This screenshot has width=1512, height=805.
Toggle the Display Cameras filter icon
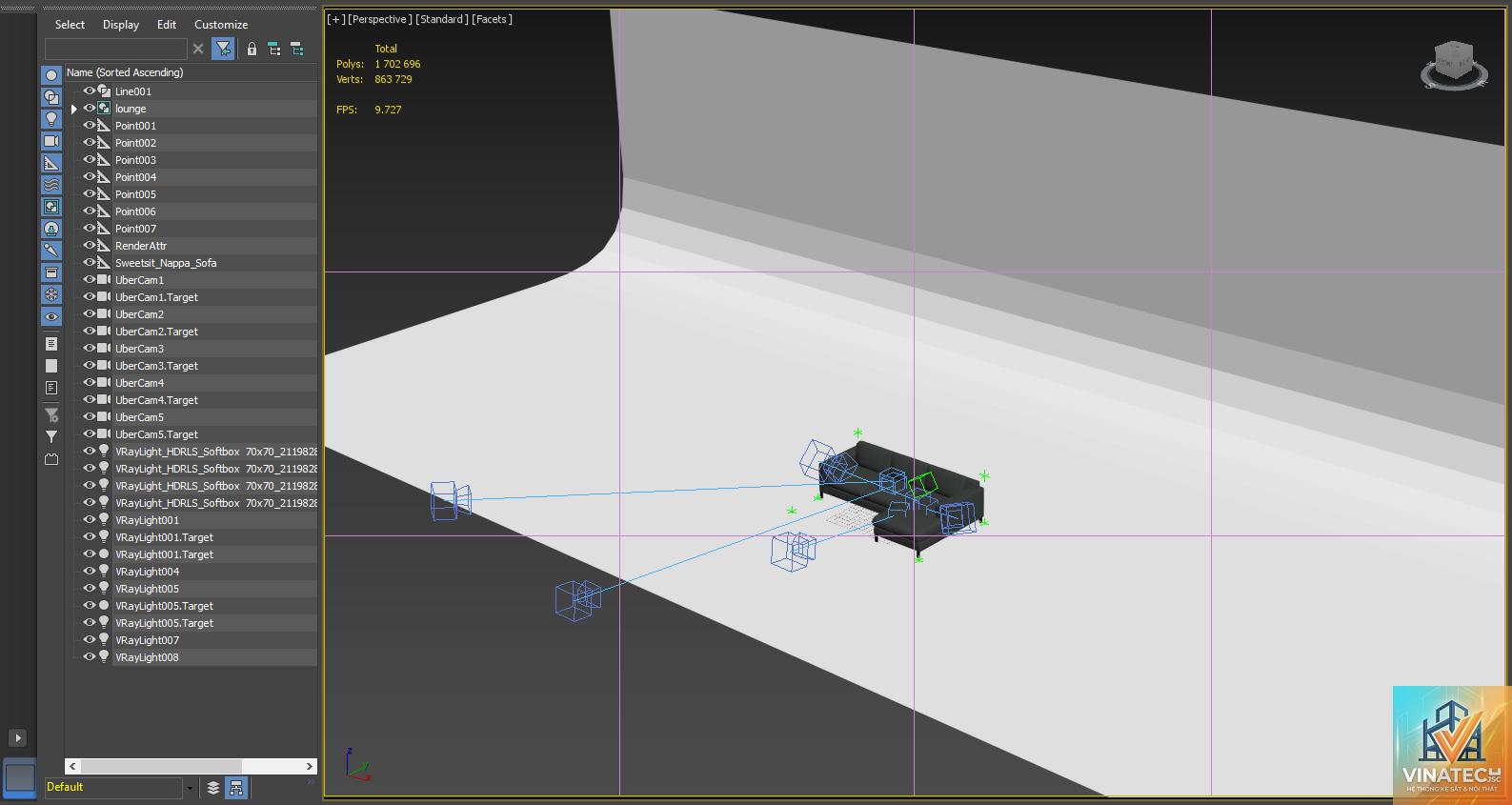point(51,141)
